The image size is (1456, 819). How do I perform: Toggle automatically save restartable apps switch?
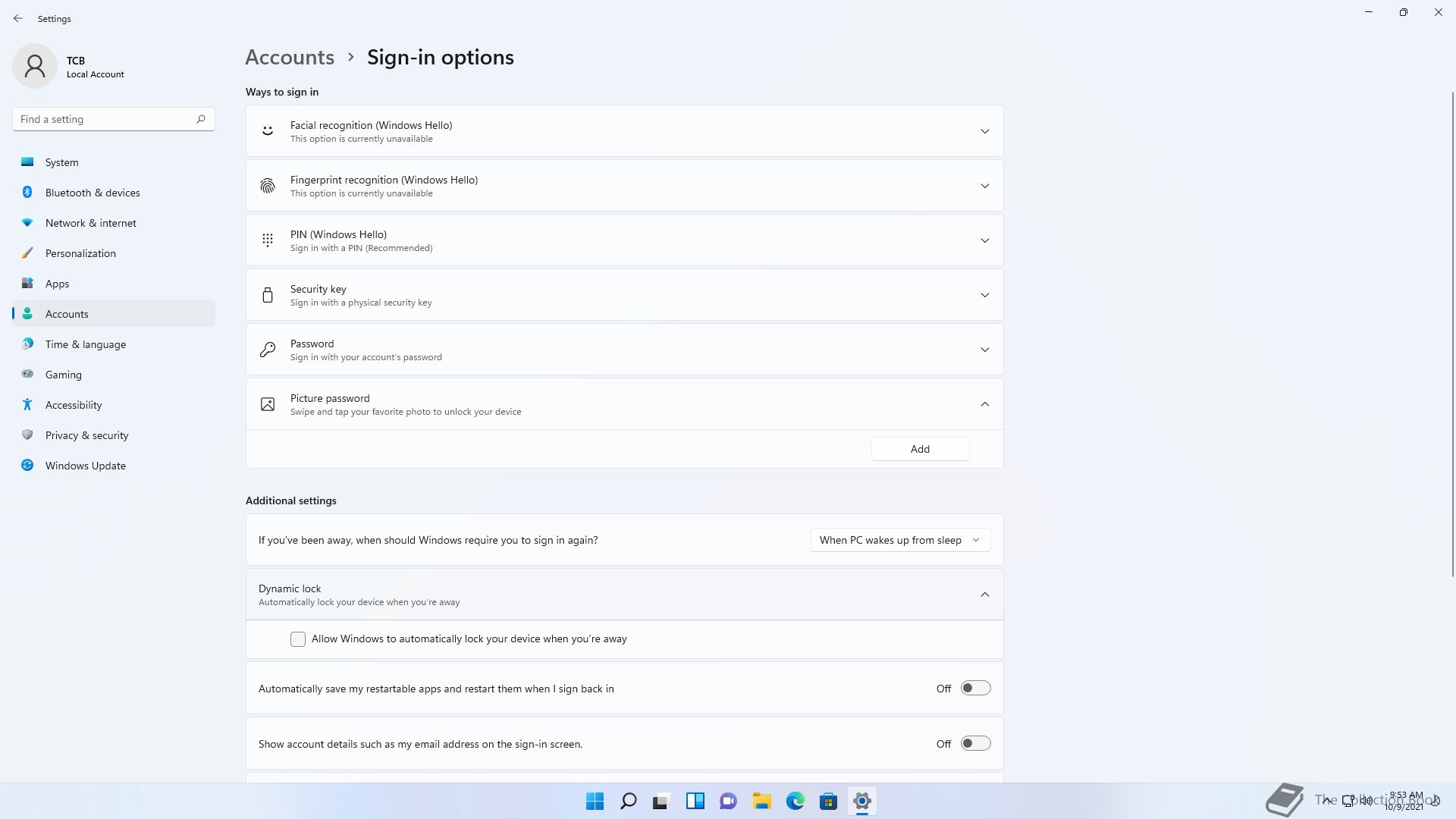coord(975,688)
